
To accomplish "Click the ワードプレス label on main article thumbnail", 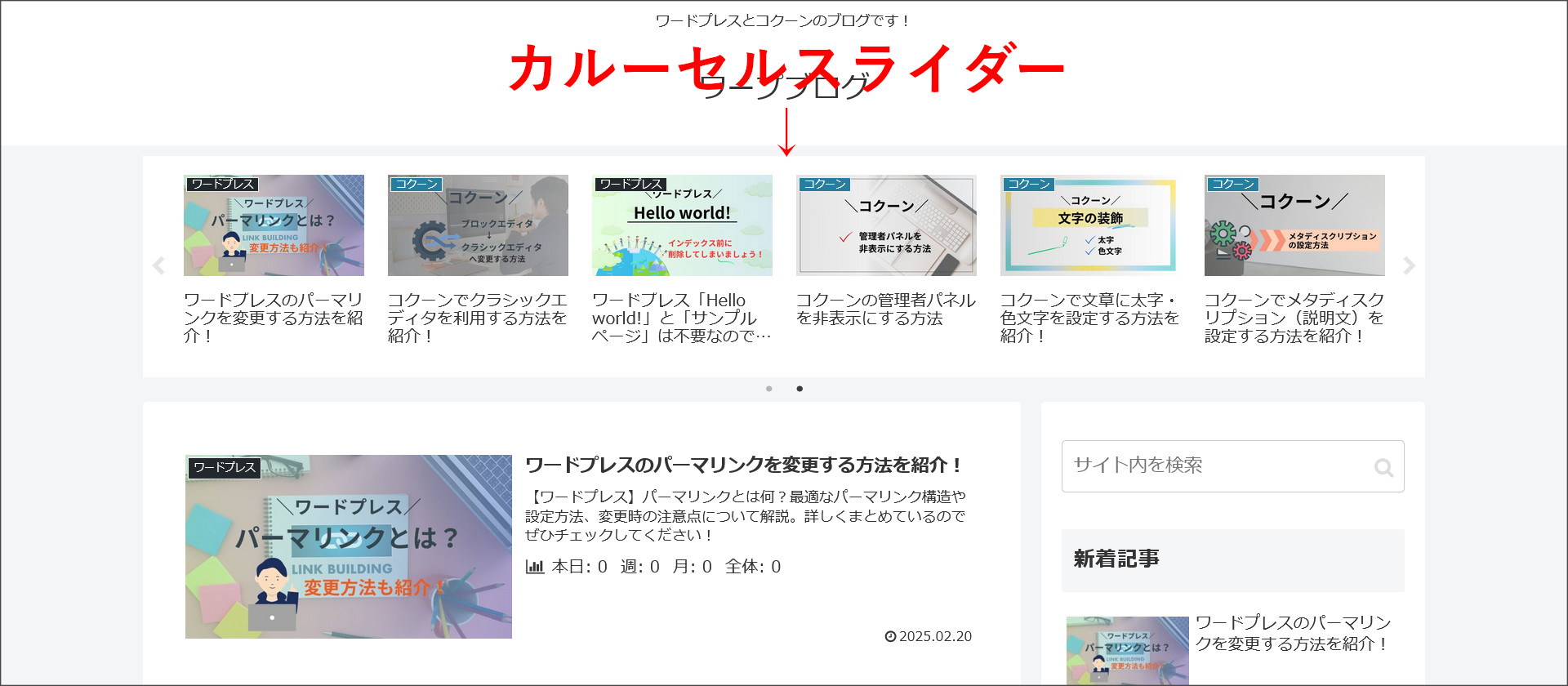I will pos(225,467).
